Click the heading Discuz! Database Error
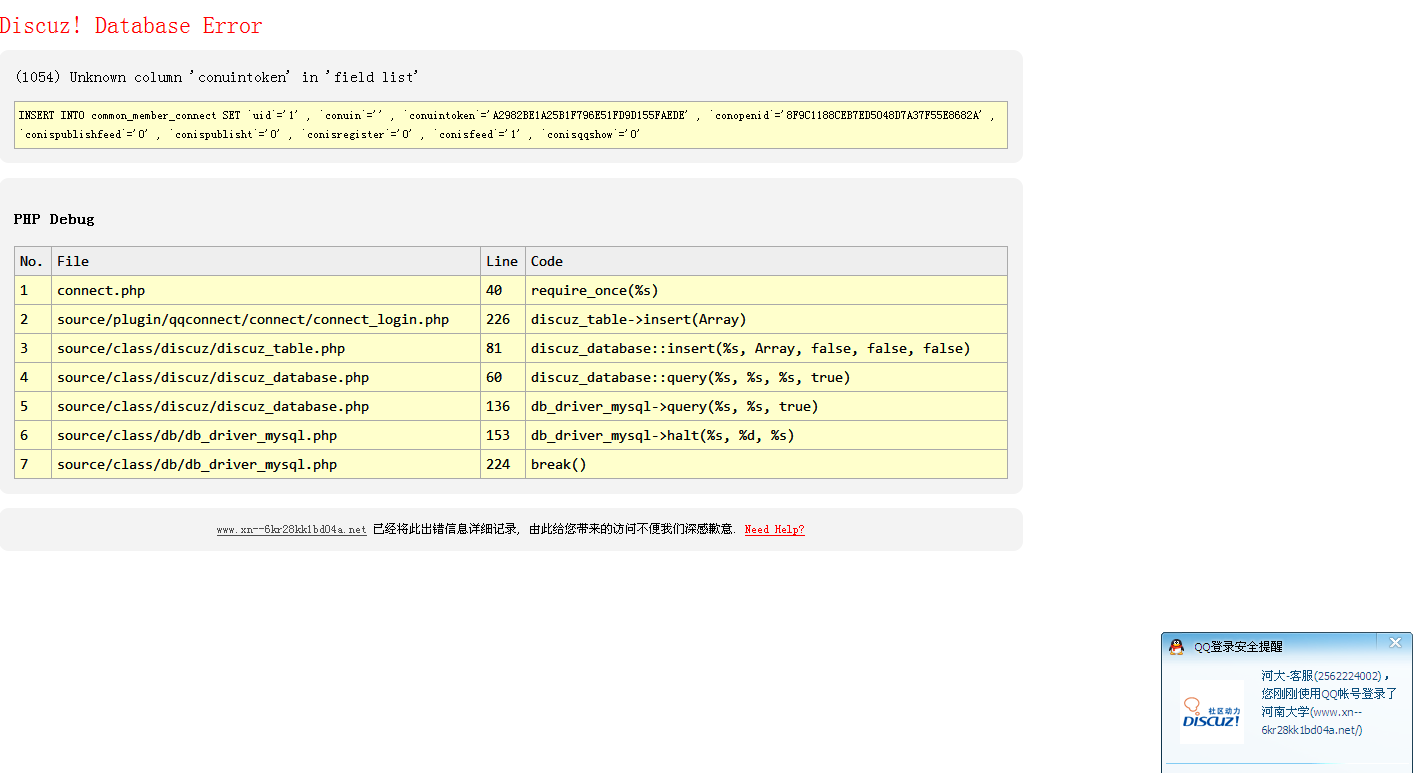This screenshot has height=773, width=1415. [x=131, y=26]
